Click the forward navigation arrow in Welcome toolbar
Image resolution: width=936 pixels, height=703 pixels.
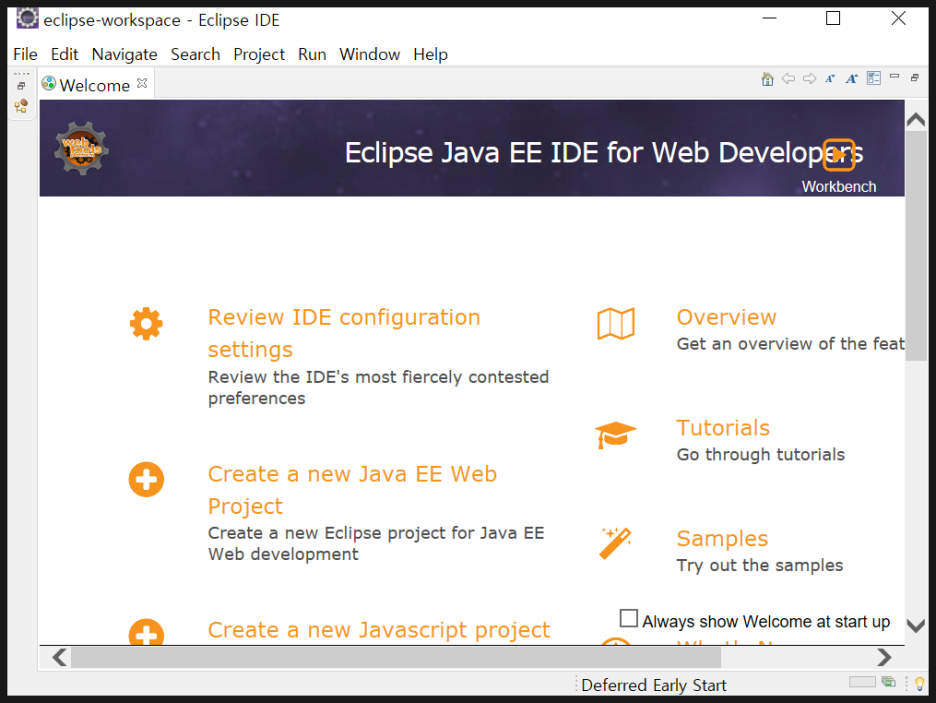(809, 79)
